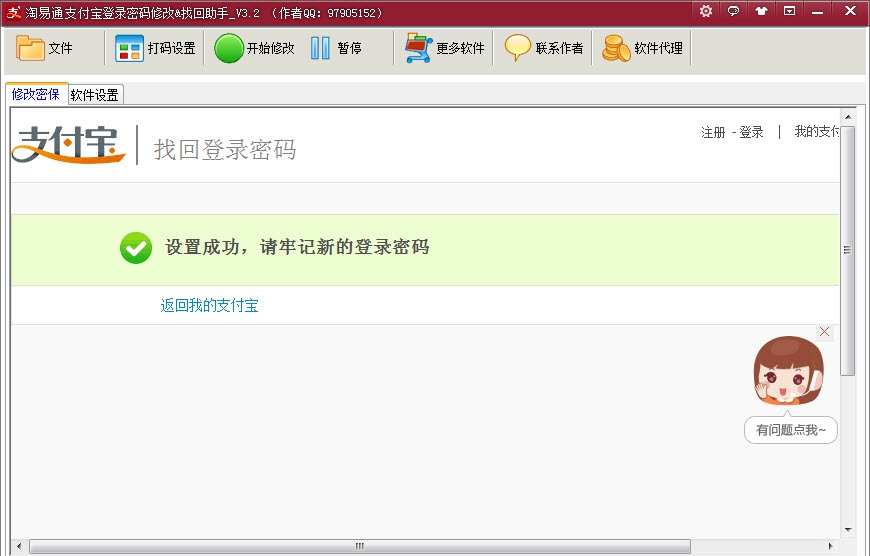Click the vertical scrollbar thumb
The image size is (870, 556).
[x=848, y=251]
